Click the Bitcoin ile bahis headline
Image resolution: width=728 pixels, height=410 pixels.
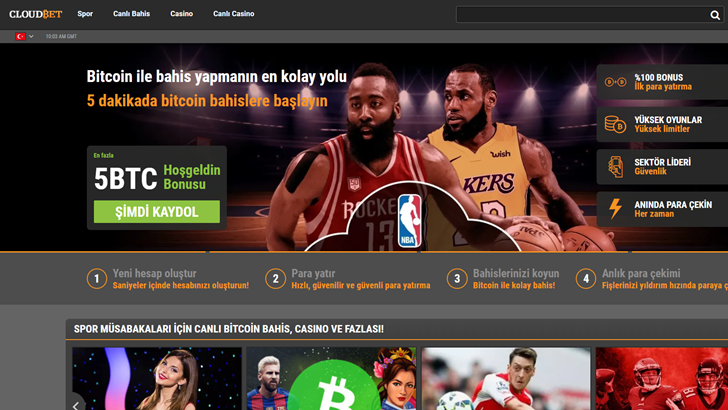pos(216,77)
